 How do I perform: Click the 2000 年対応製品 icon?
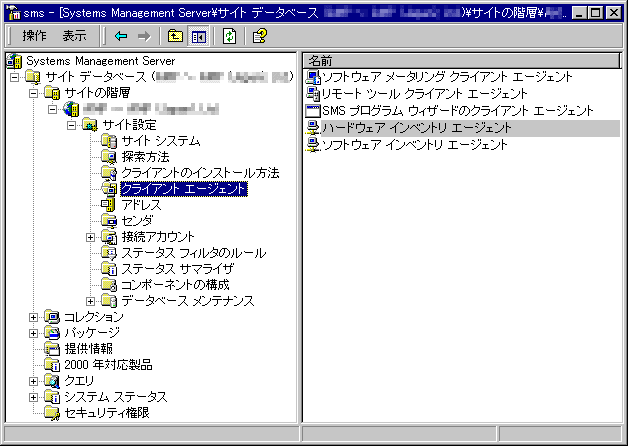pyautogui.click(x=52, y=365)
